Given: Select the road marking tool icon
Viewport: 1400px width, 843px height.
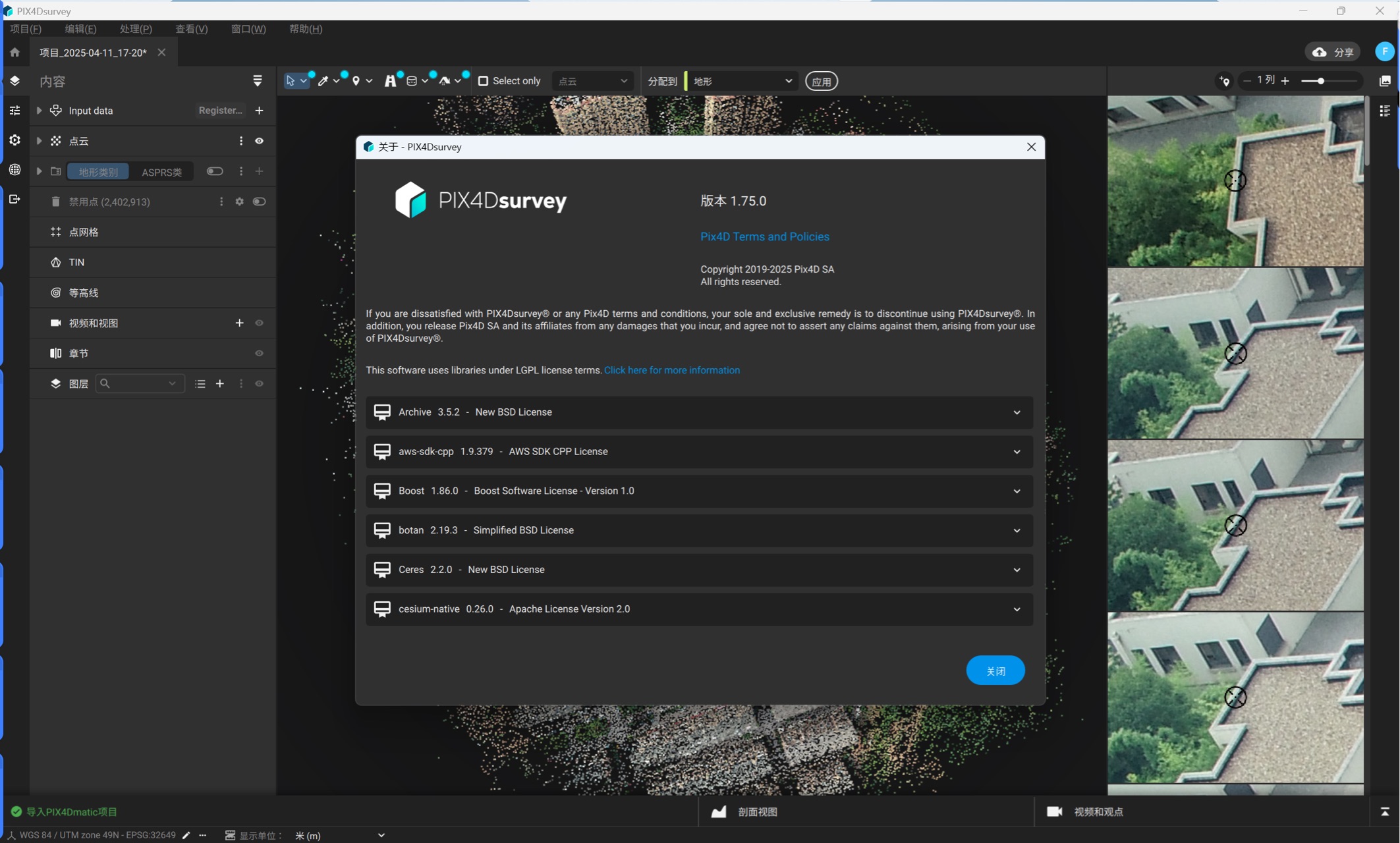Looking at the screenshot, I should [390, 81].
